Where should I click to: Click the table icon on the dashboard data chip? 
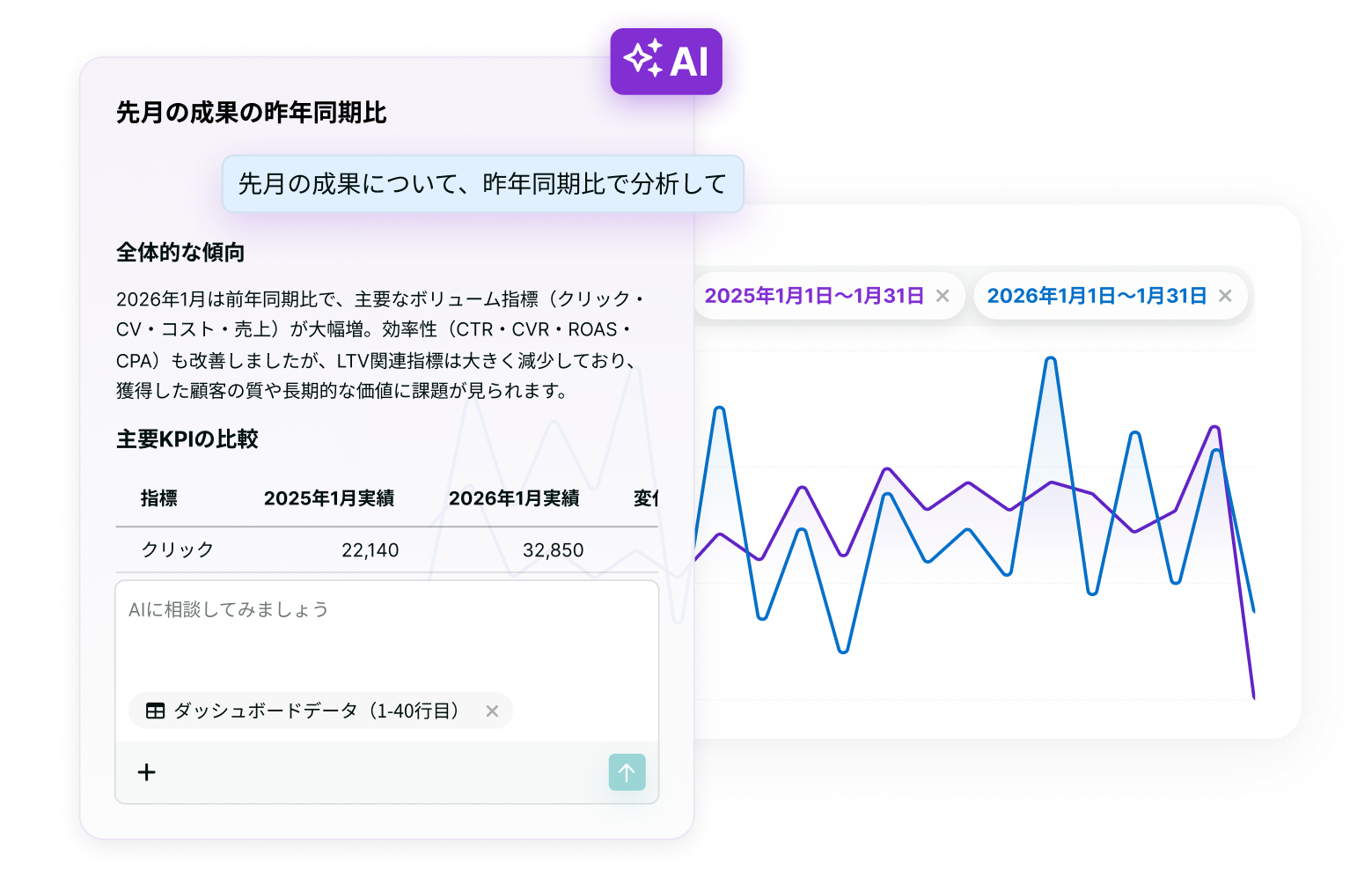[155, 711]
